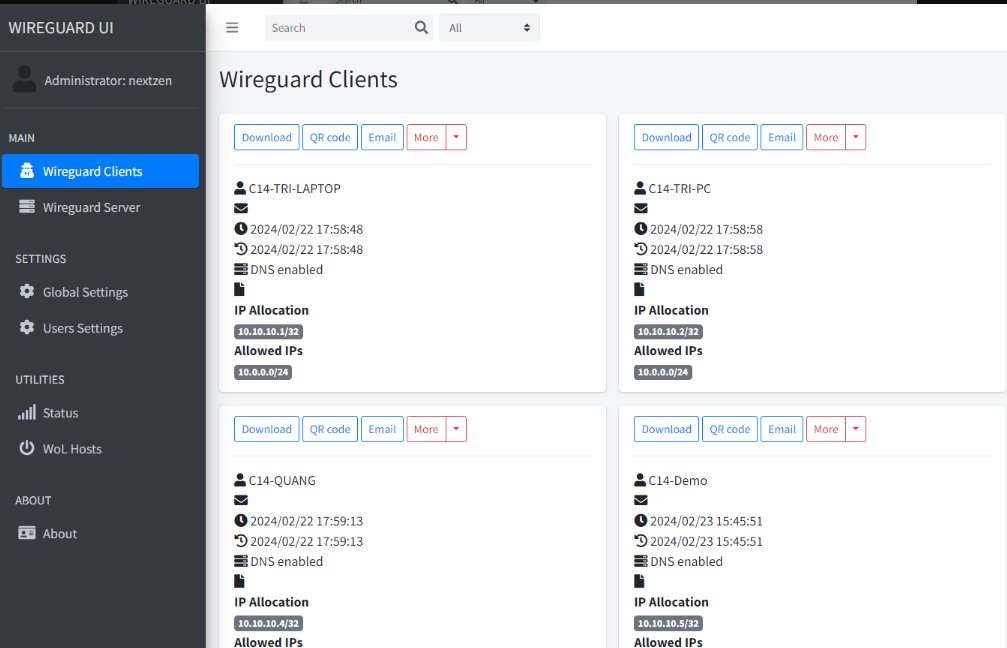Email config for C14-TRI-PC

(782, 137)
